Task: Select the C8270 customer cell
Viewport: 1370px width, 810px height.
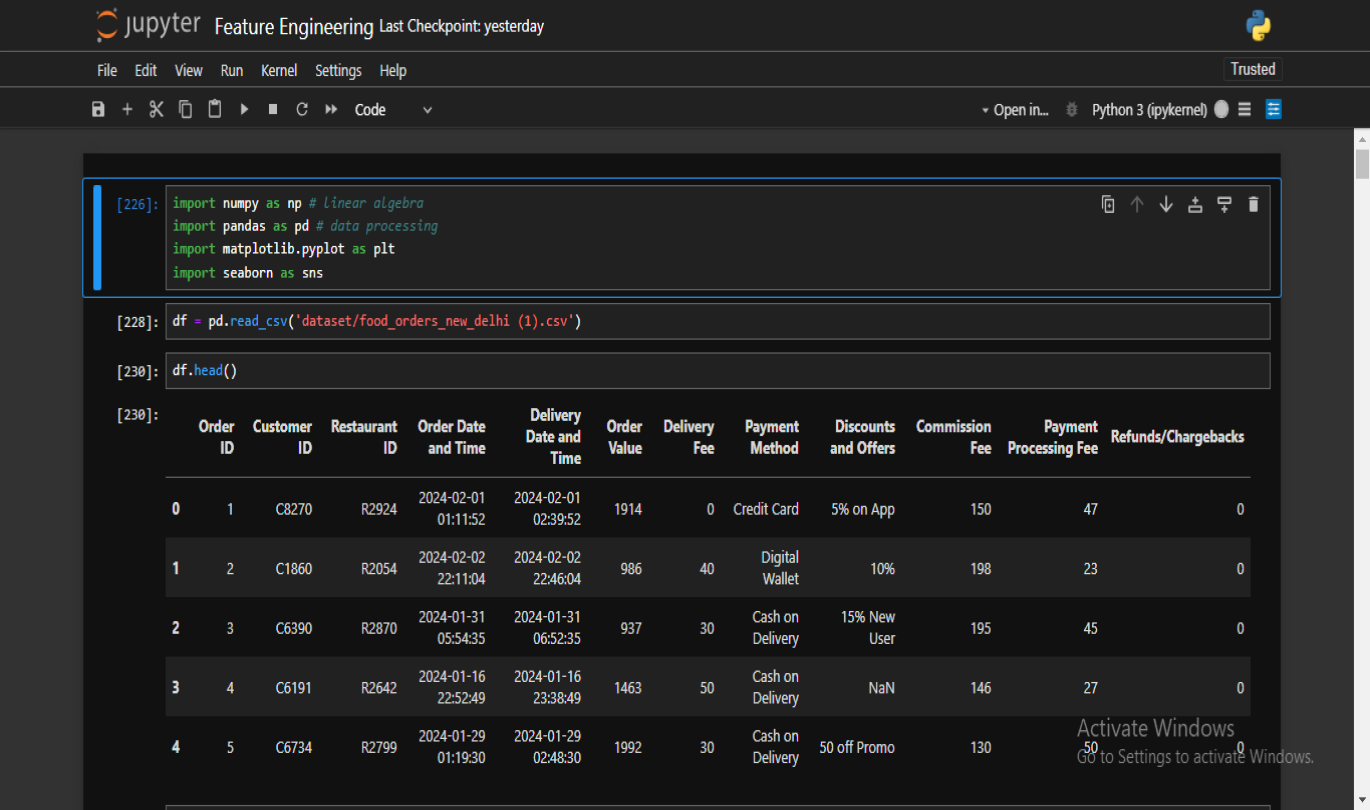Action: click(x=294, y=509)
